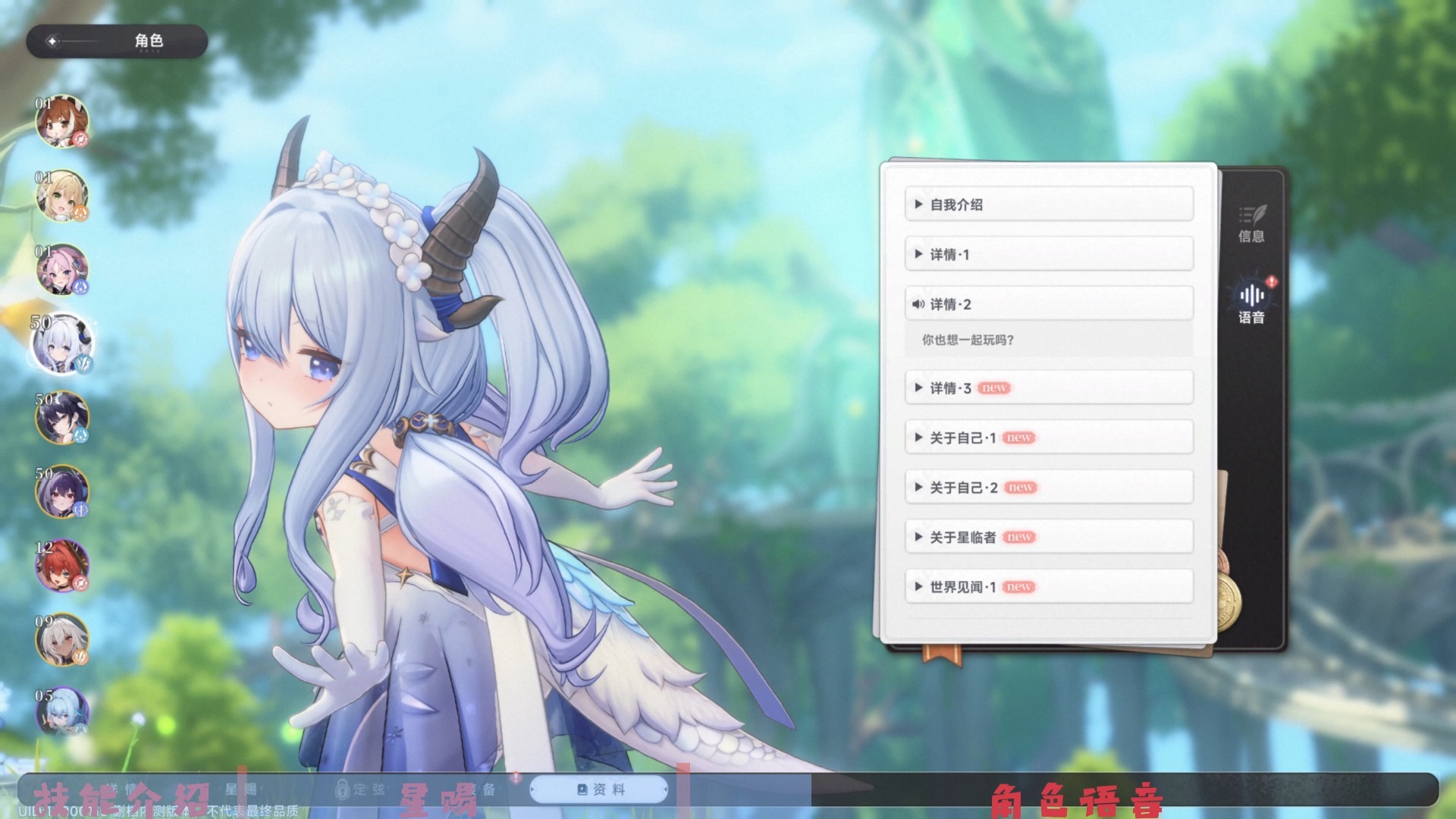Select the blonde level 01 character avatar
The image size is (1456, 819).
(x=62, y=196)
